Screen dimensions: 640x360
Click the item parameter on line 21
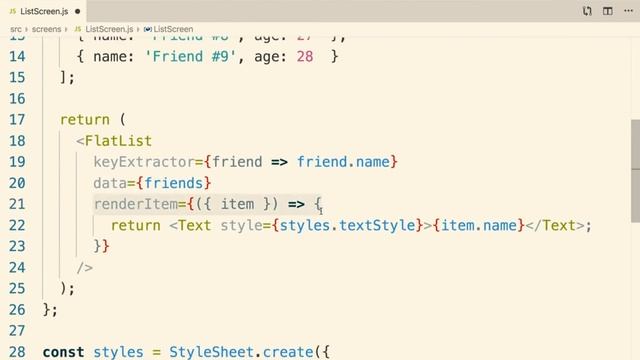click(x=237, y=204)
